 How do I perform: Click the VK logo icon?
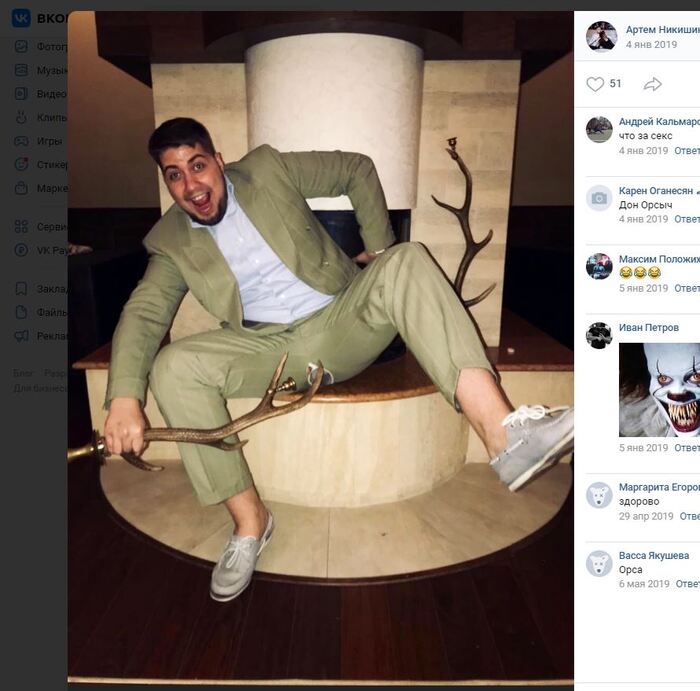pos(21,18)
